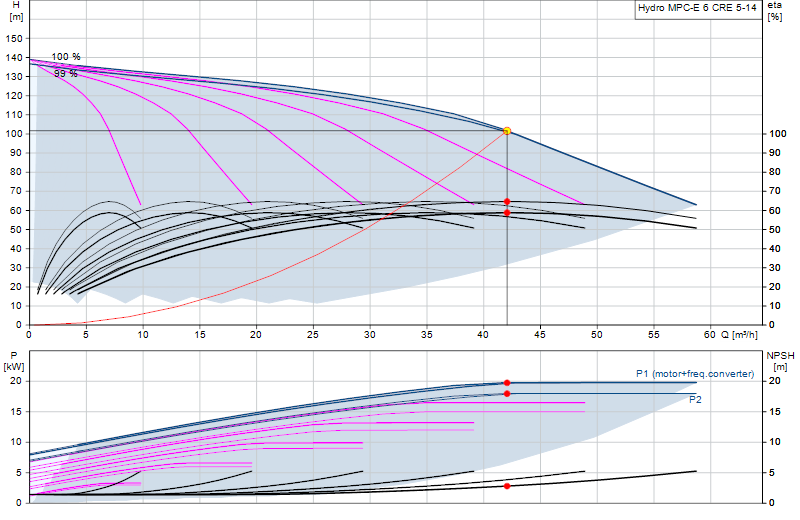
Task: Click the 'P1 (motor+freq.converter)' legend label
Action: tap(695, 374)
